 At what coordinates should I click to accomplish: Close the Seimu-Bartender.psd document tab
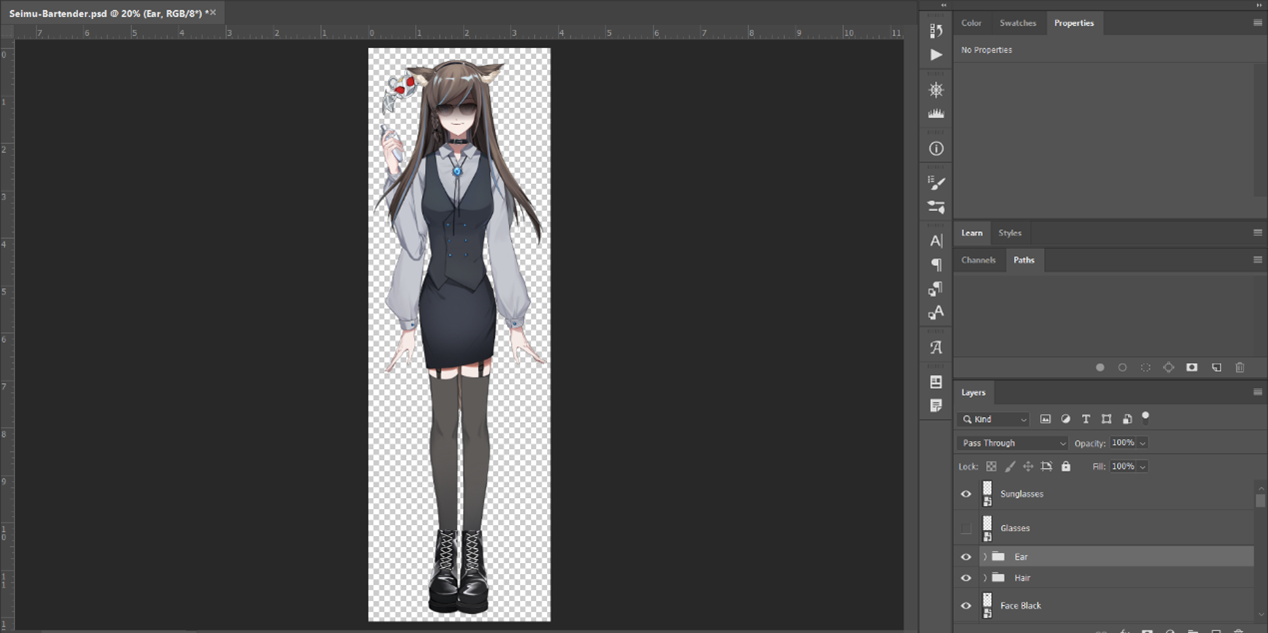(x=212, y=13)
